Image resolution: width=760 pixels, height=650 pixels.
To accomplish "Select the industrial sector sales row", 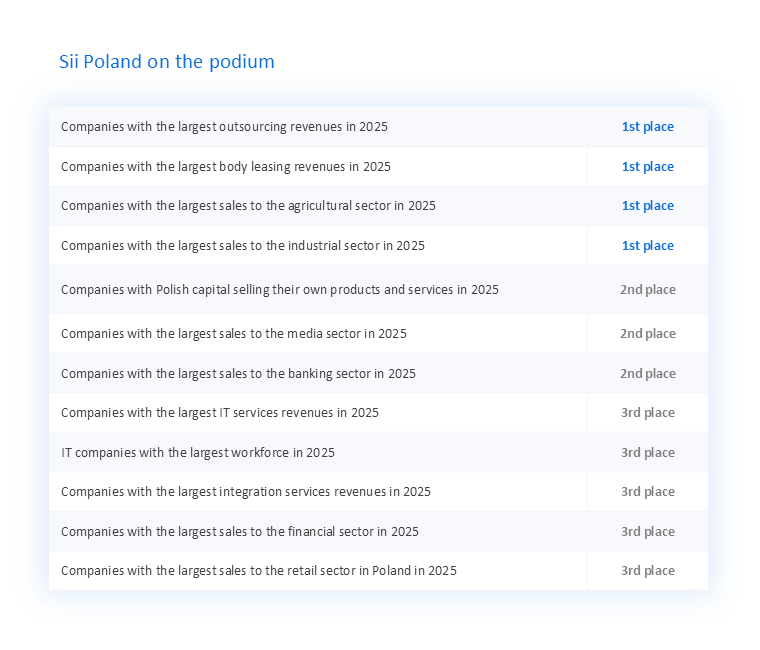I will (x=378, y=245).
